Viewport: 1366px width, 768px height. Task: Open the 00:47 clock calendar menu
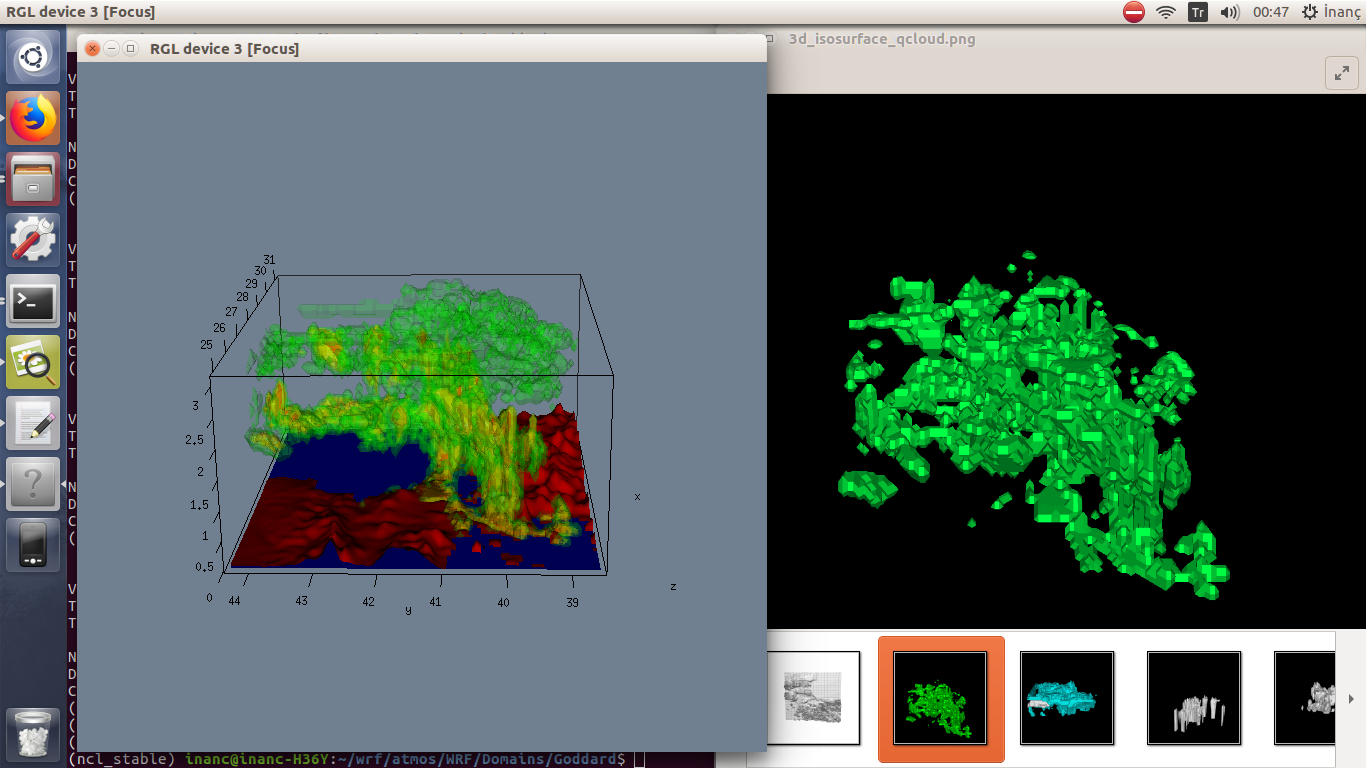coord(1270,12)
